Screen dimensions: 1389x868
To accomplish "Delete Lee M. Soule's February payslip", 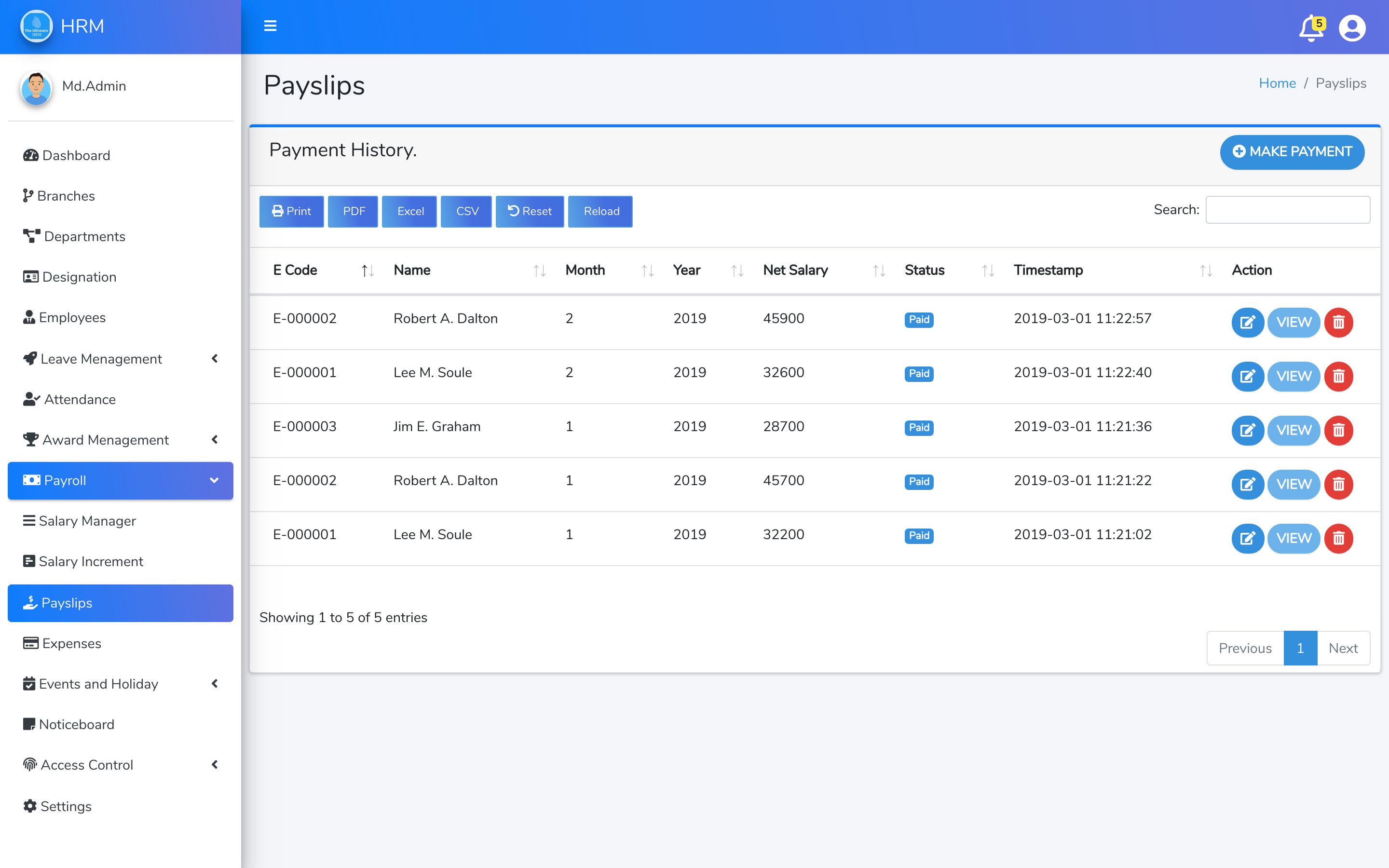I will pyautogui.click(x=1338, y=376).
